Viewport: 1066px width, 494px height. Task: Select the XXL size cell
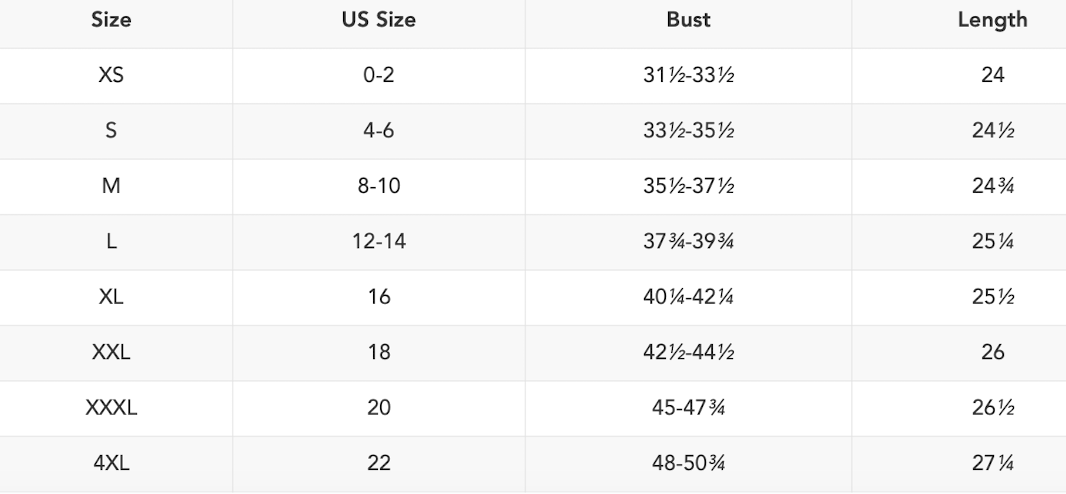tap(111, 352)
